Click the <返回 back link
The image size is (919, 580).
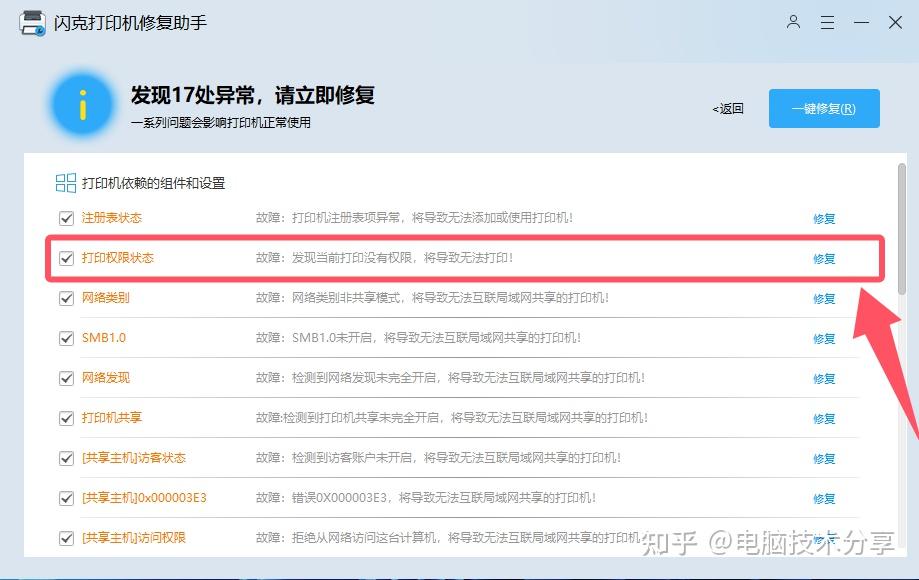728,108
